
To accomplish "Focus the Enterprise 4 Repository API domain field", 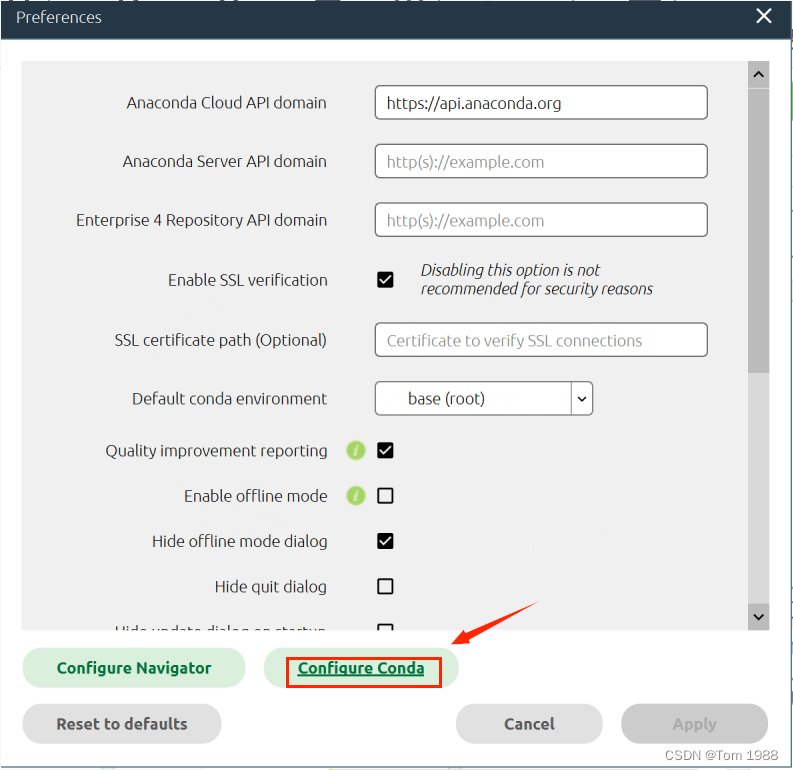I will tap(541, 220).
